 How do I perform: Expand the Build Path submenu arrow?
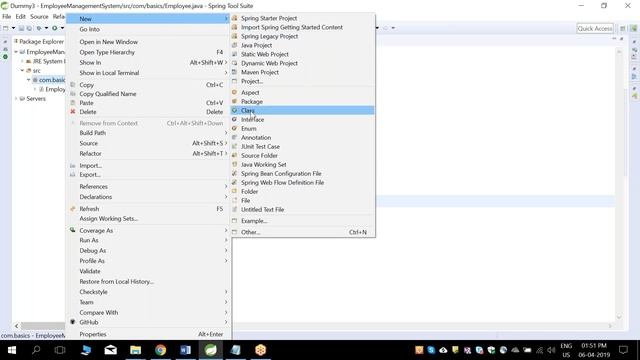[226, 133]
